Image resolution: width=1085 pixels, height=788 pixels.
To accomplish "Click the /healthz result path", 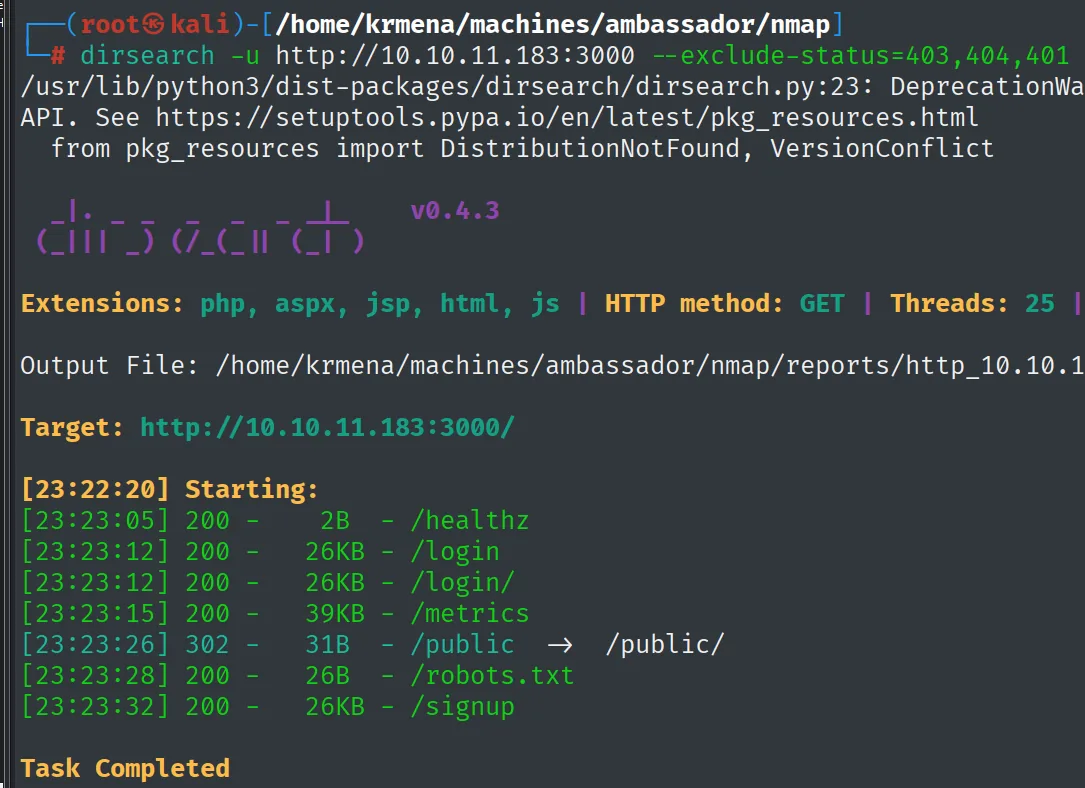I will (x=470, y=520).
